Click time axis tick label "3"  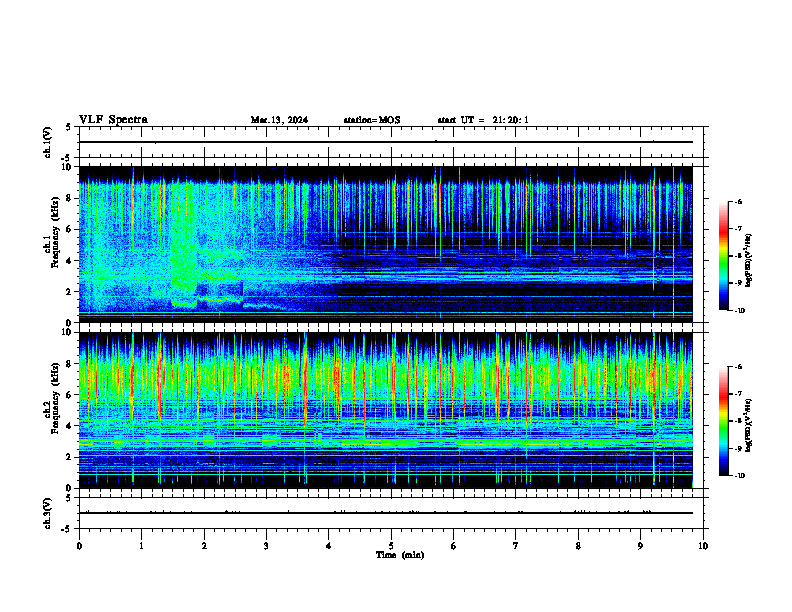[266, 546]
